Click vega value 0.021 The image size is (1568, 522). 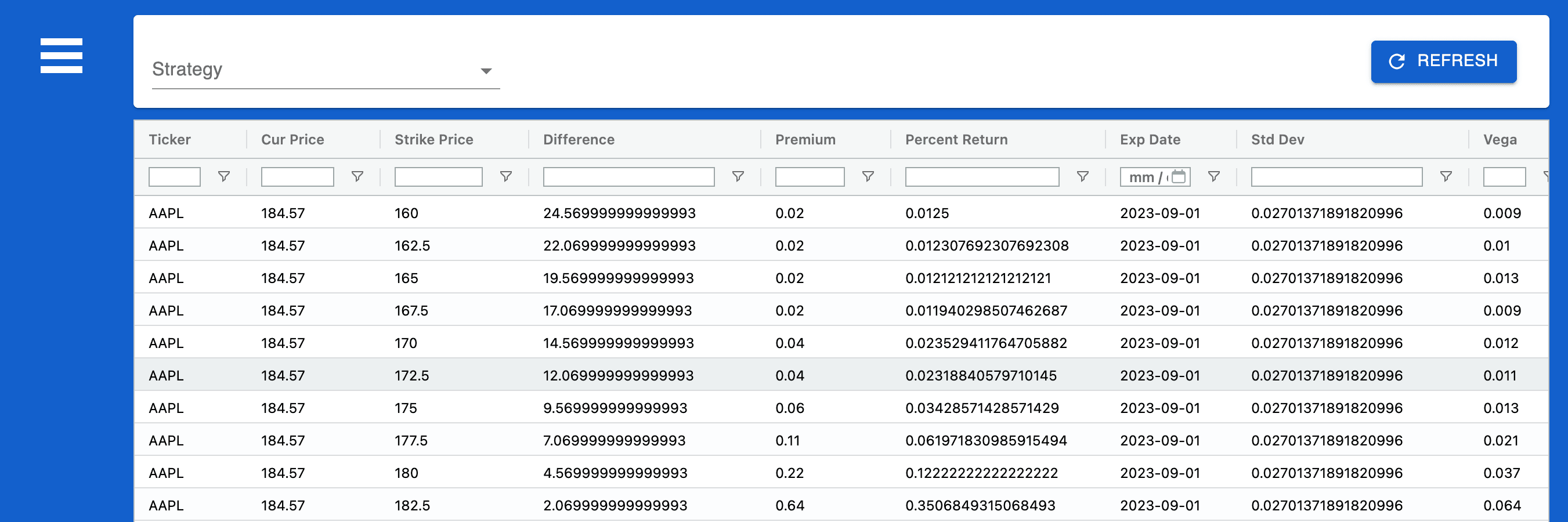click(1501, 440)
